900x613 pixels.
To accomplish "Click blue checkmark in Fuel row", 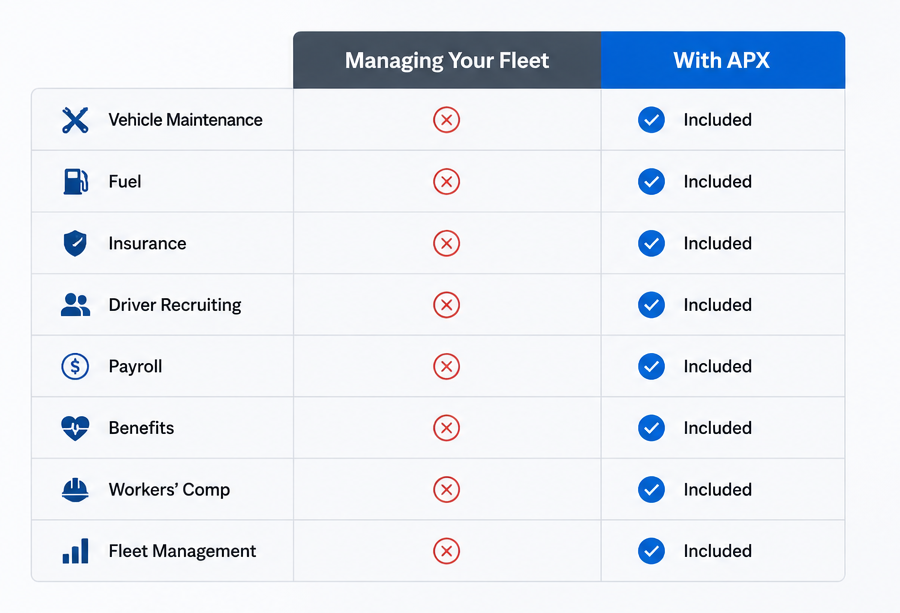I will click(651, 181).
